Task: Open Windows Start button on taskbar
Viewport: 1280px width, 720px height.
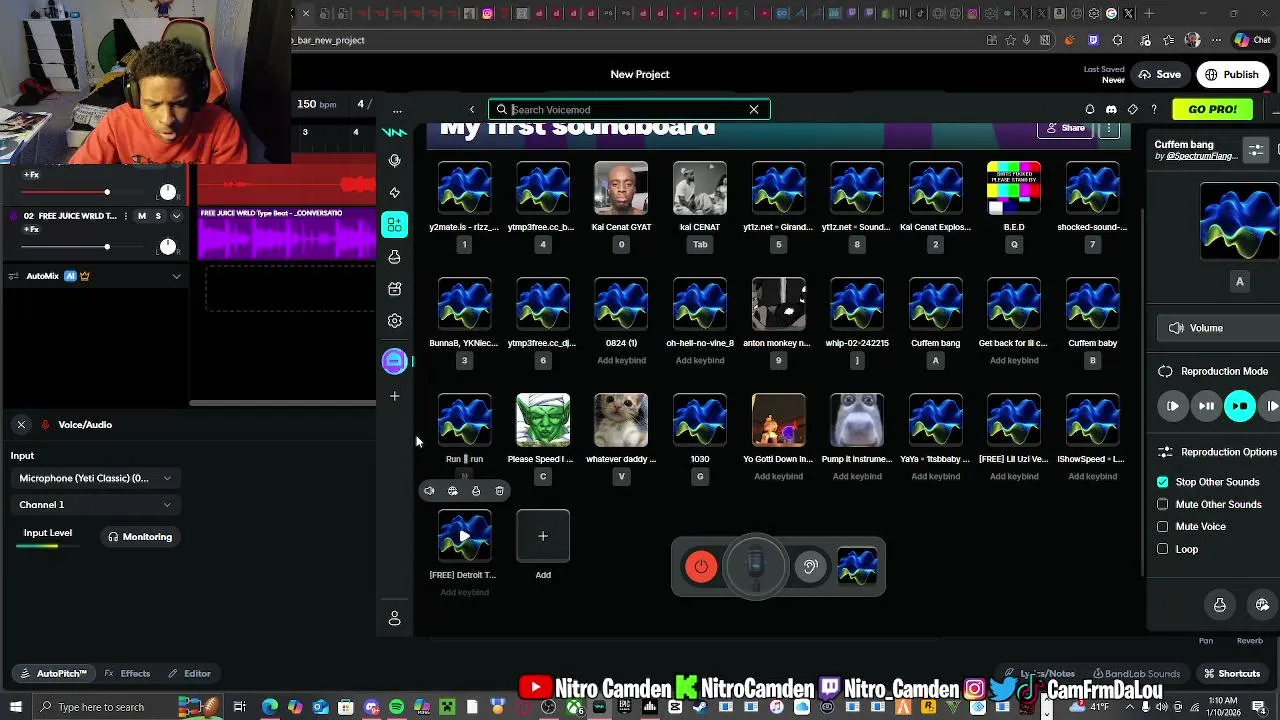Action: click(15, 707)
